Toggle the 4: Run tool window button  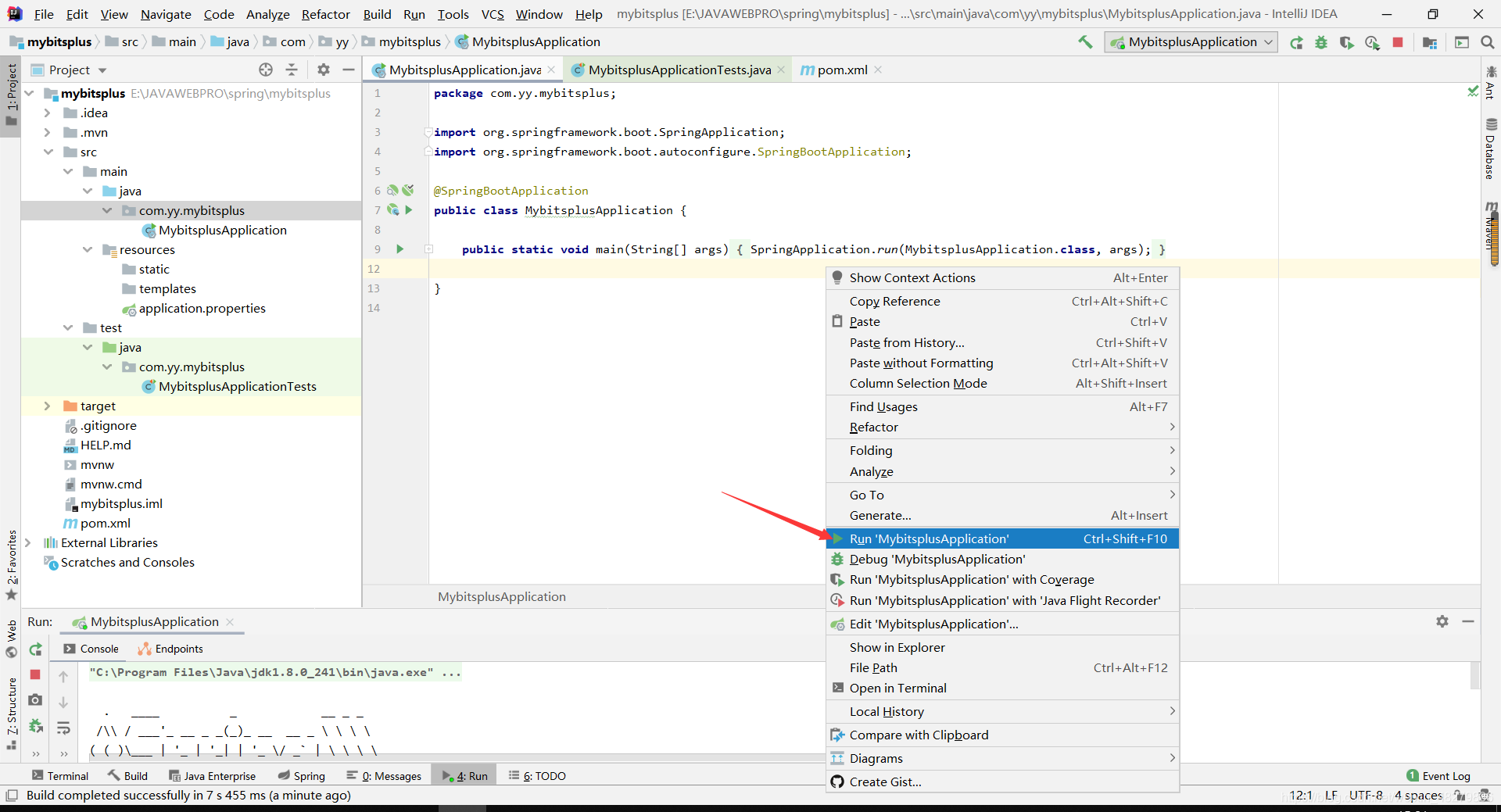pos(466,776)
